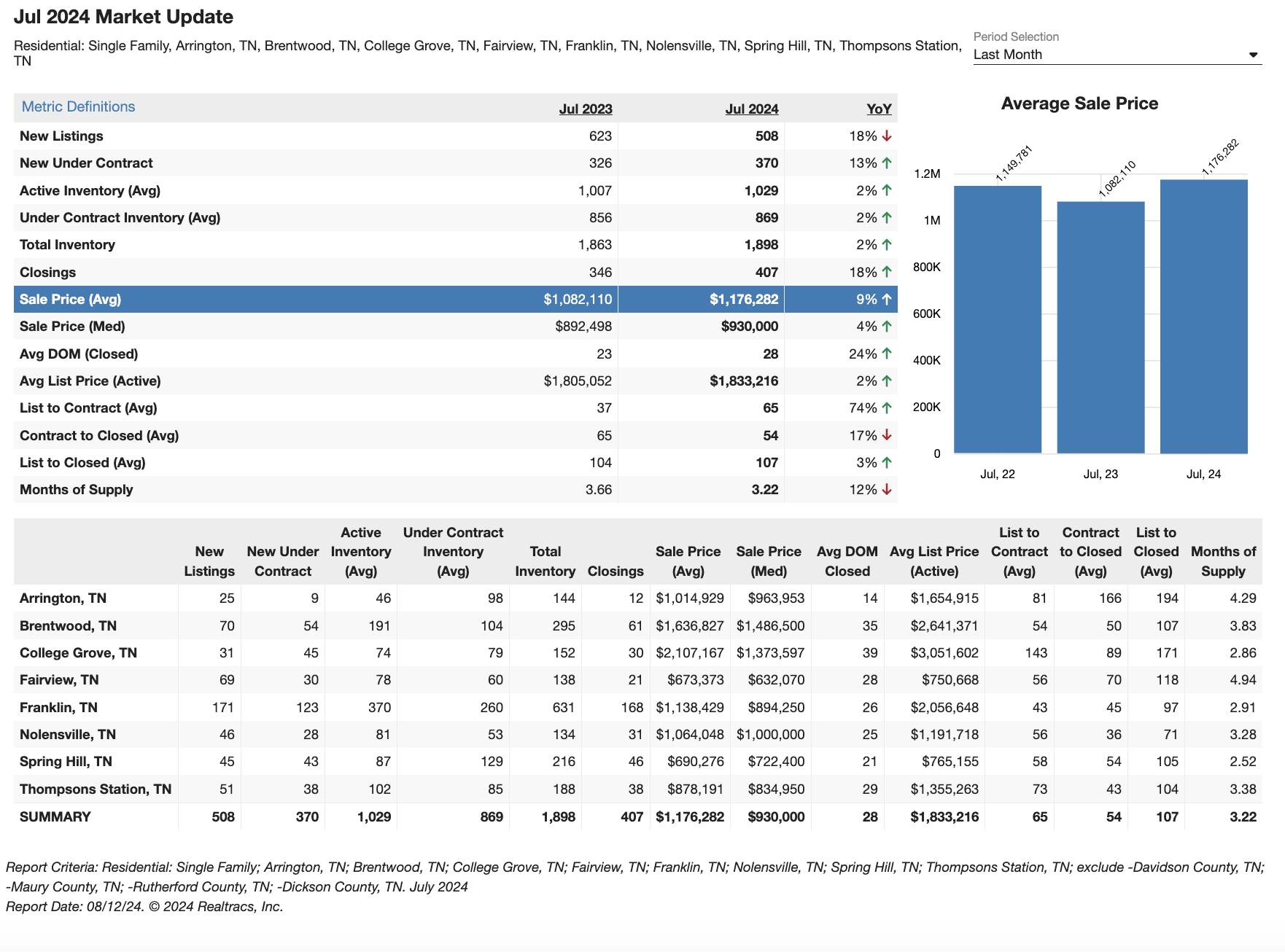The height and width of the screenshot is (952, 1285).
Task: Click the up arrow in Closings row
Action: (x=887, y=272)
